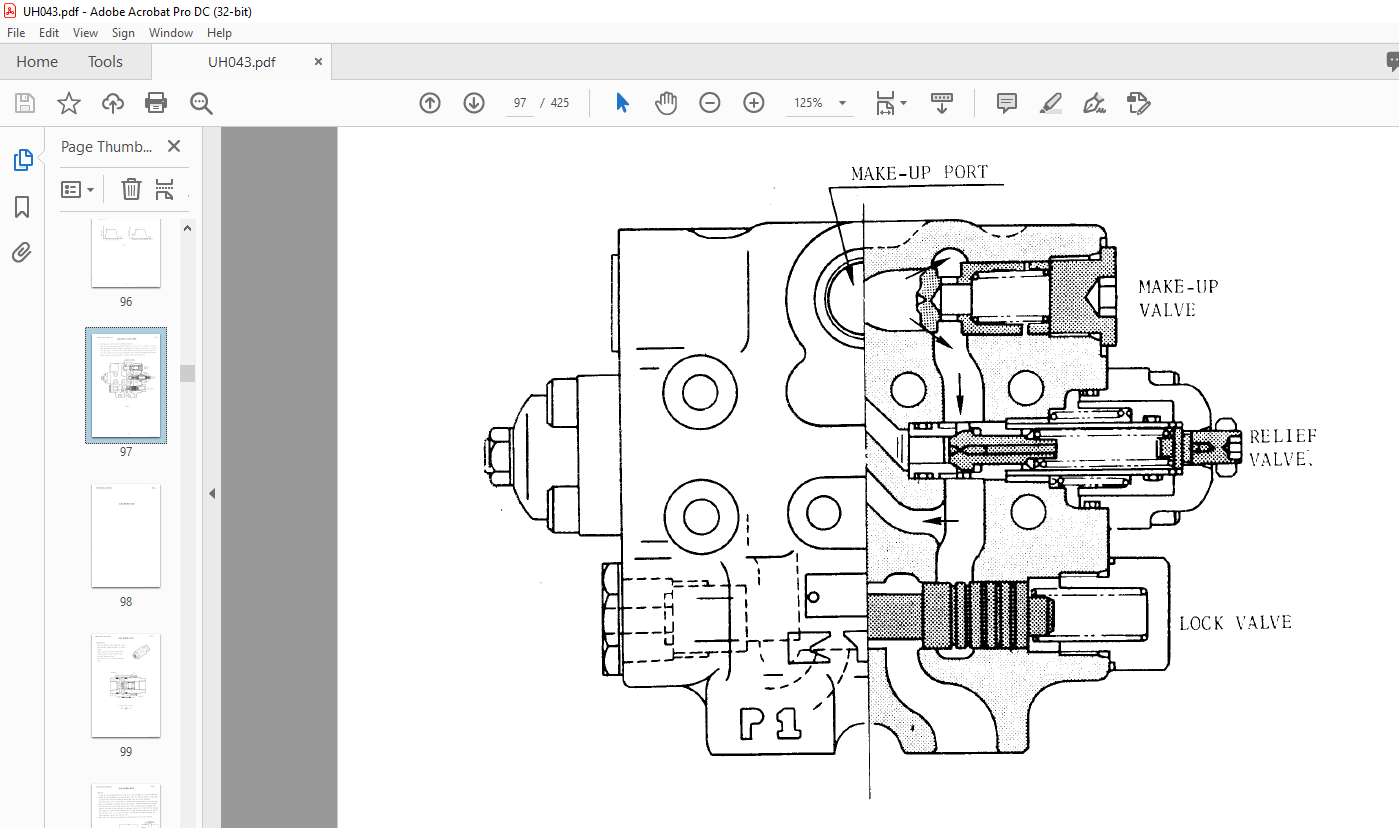This screenshot has width=1399, height=828.
Task: Close the Page Thumbnails panel
Action: (174, 146)
